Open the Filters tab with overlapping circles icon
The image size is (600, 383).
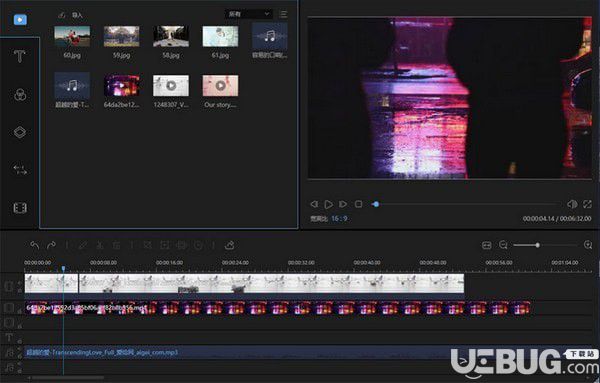tap(20, 95)
